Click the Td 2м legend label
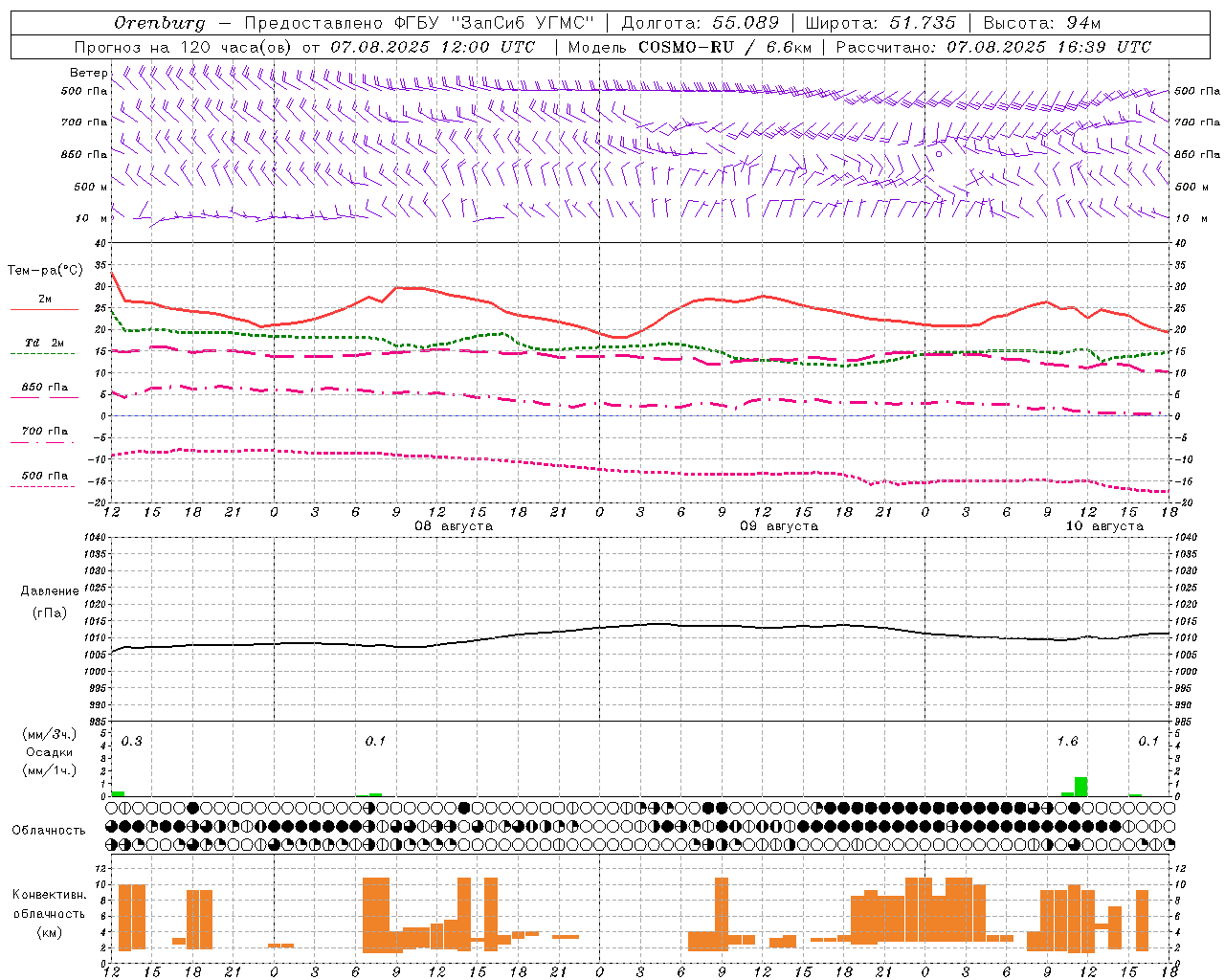The height and width of the screenshot is (980, 1225). tap(45, 342)
